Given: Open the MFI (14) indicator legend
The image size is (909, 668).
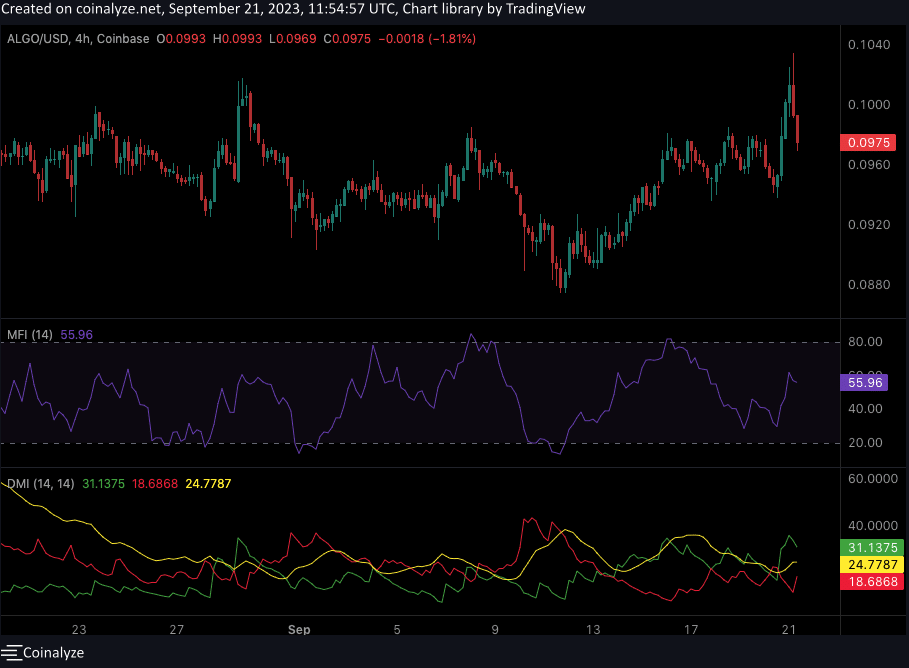Looking at the screenshot, I should click(x=29, y=335).
